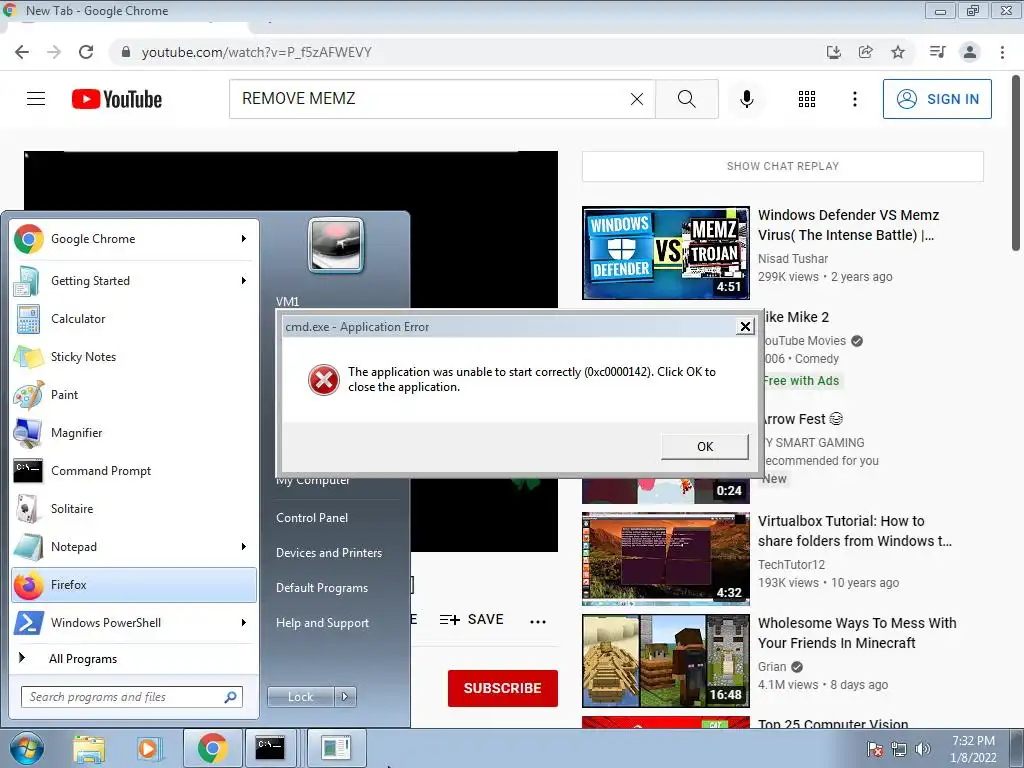Open Chrome's three-dot menu

[x=1002, y=52]
